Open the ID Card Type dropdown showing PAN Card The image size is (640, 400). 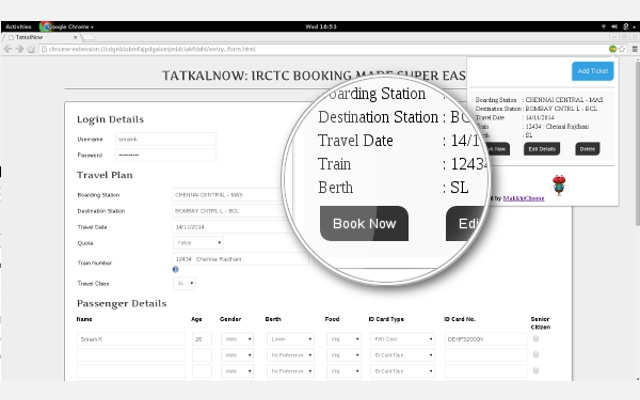coord(402,339)
